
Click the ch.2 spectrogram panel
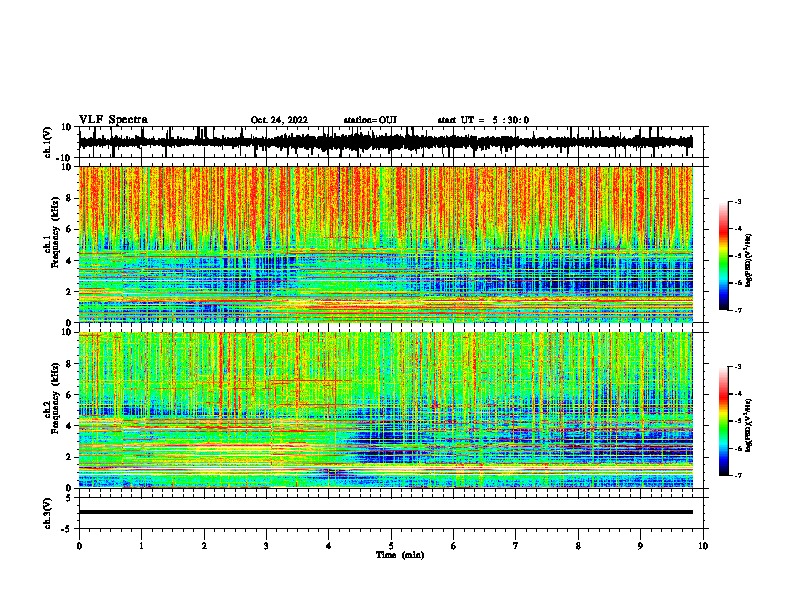click(386, 410)
